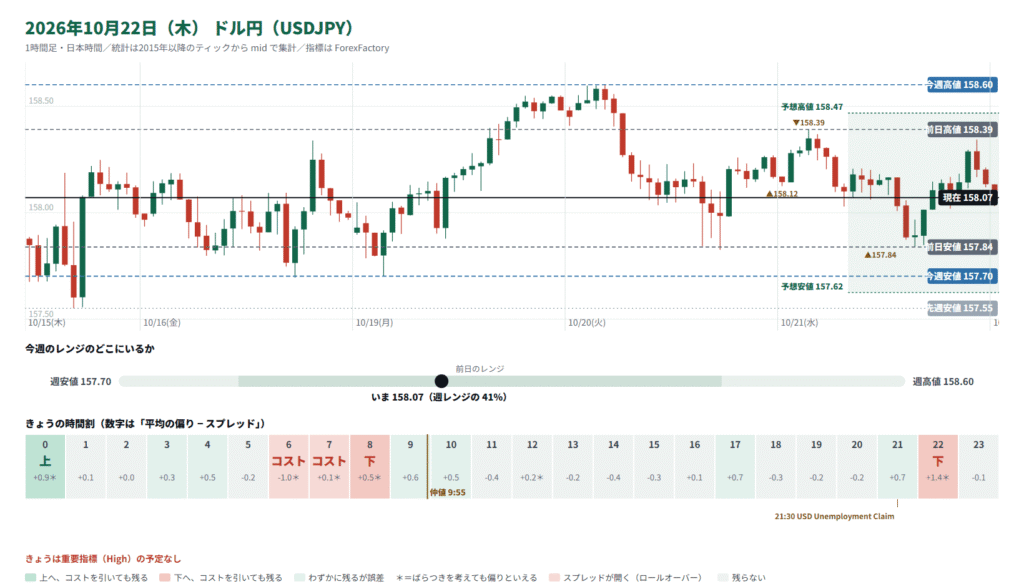Click pink legend swatch スプレッドが開く（ロールオーバー）
Viewport: 1024px width, 584px height.
click(x=554, y=577)
